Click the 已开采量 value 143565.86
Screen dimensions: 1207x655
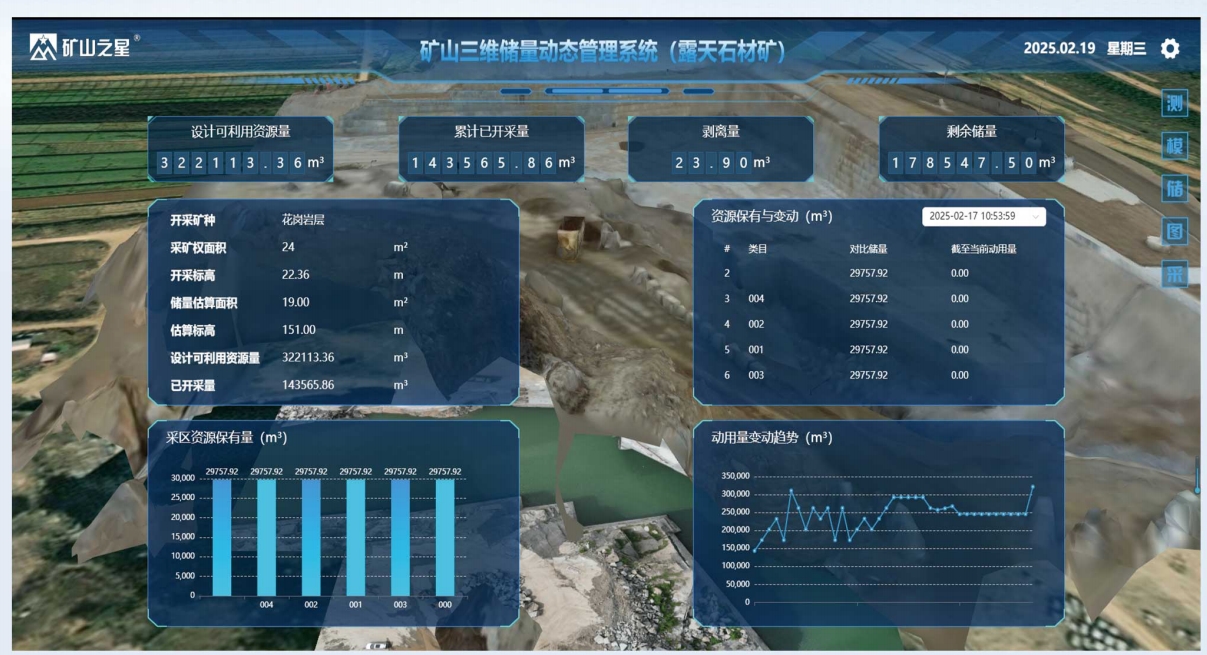(x=308, y=385)
